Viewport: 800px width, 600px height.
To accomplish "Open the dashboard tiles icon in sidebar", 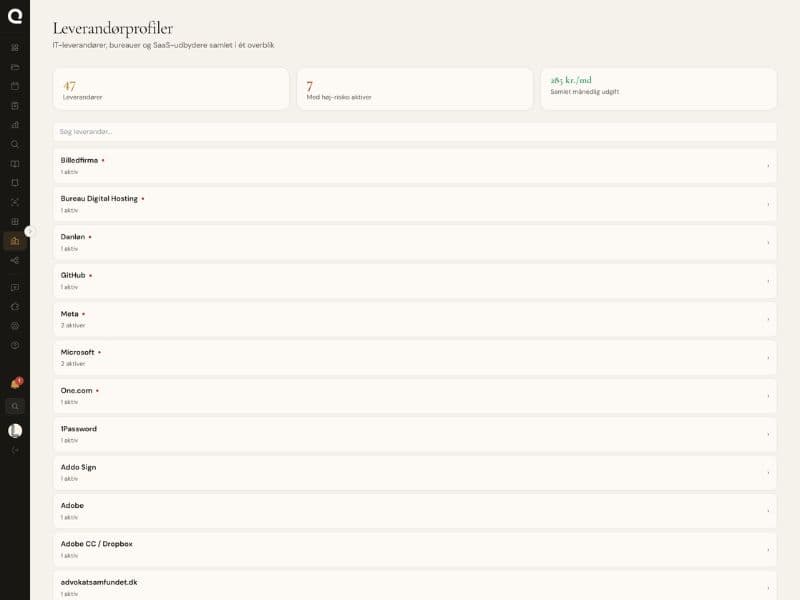I will [x=15, y=48].
